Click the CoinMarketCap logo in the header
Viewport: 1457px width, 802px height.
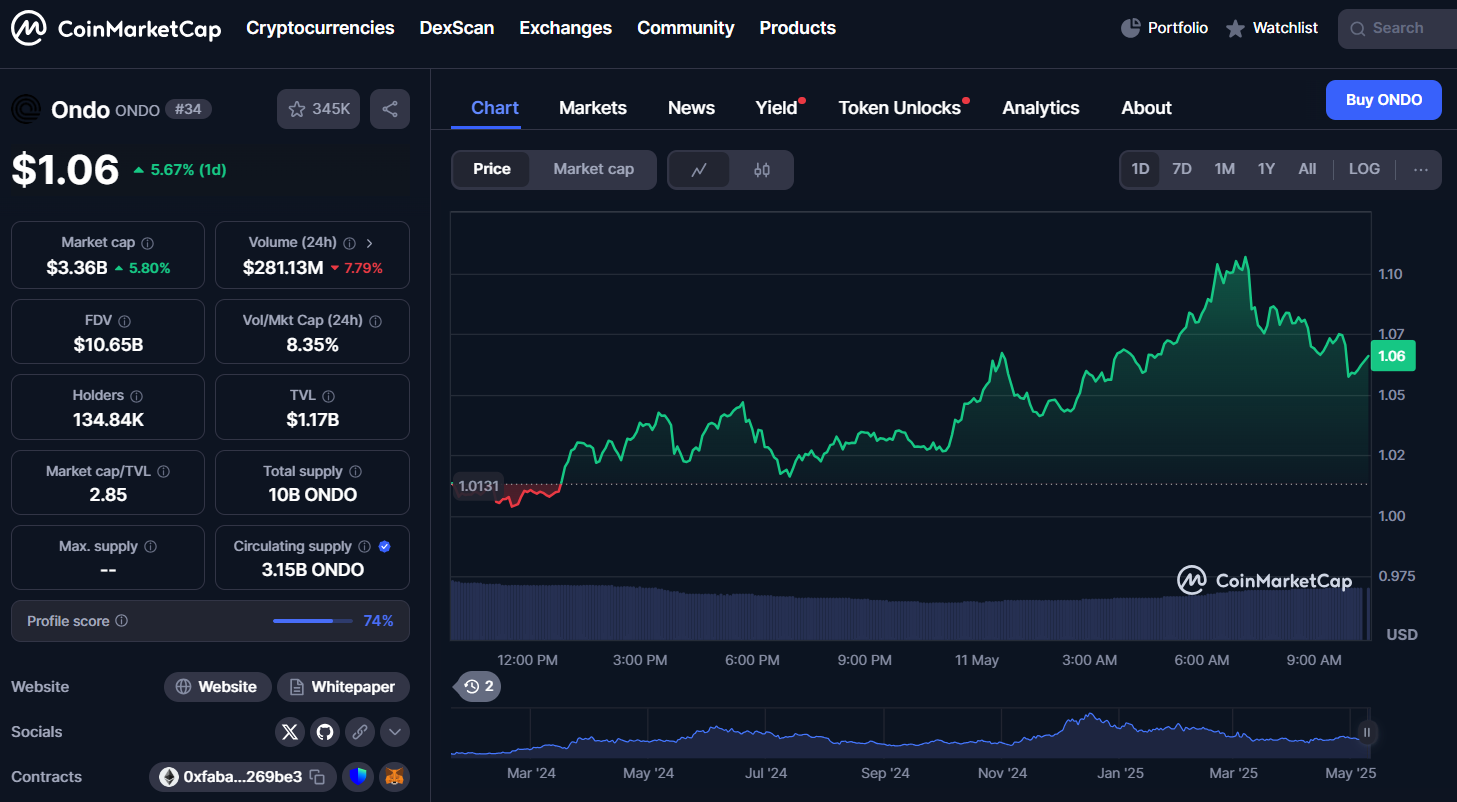pyautogui.click(x=116, y=29)
